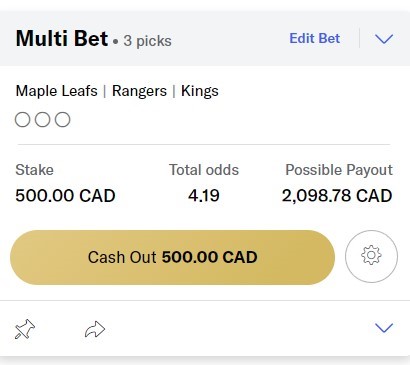The width and height of the screenshot is (410, 365).
Task: Open cash out settings gear
Action: 371,256
